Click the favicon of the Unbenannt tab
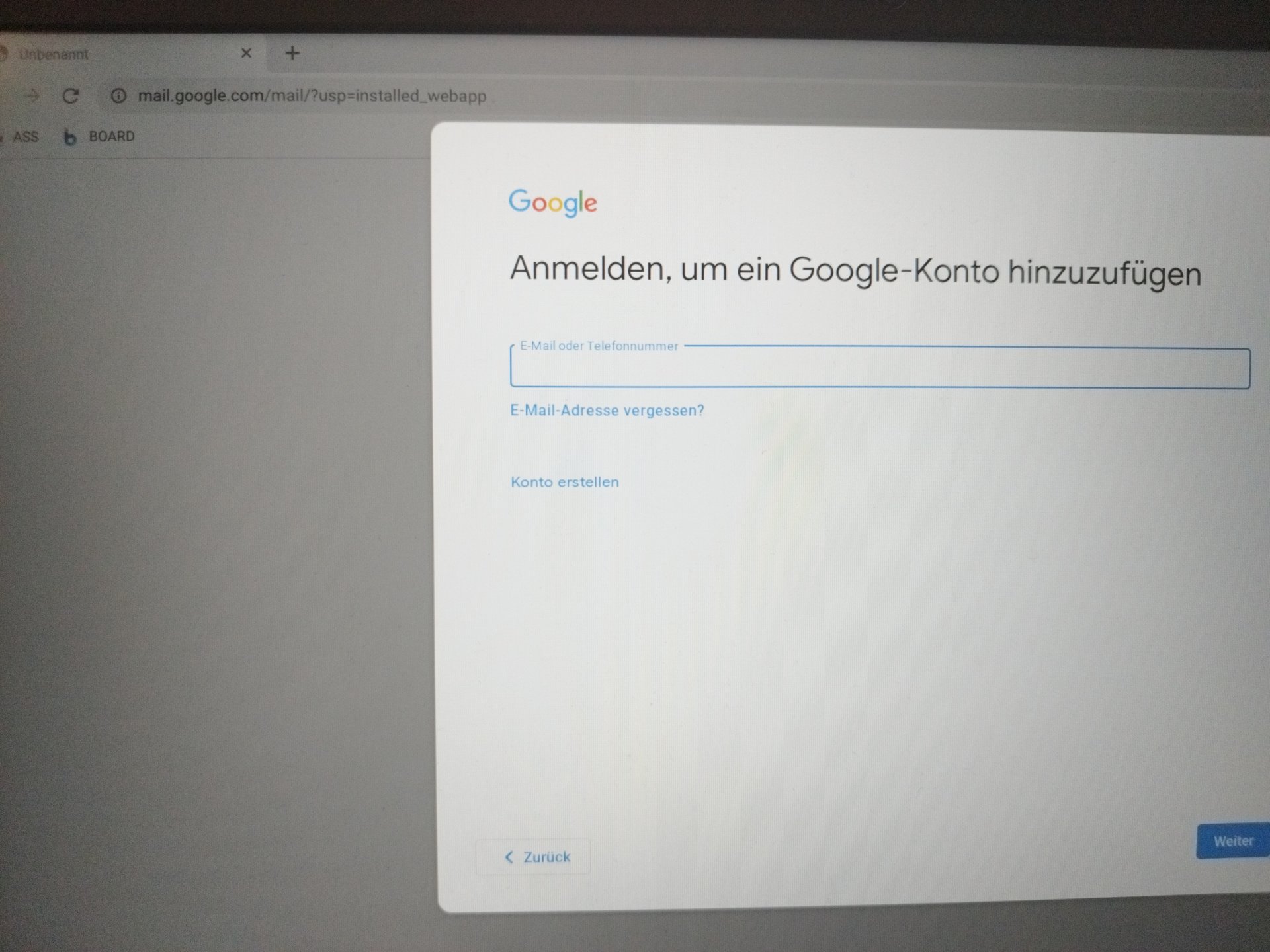Image resolution: width=1270 pixels, height=952 pixels. coord(3,54)
